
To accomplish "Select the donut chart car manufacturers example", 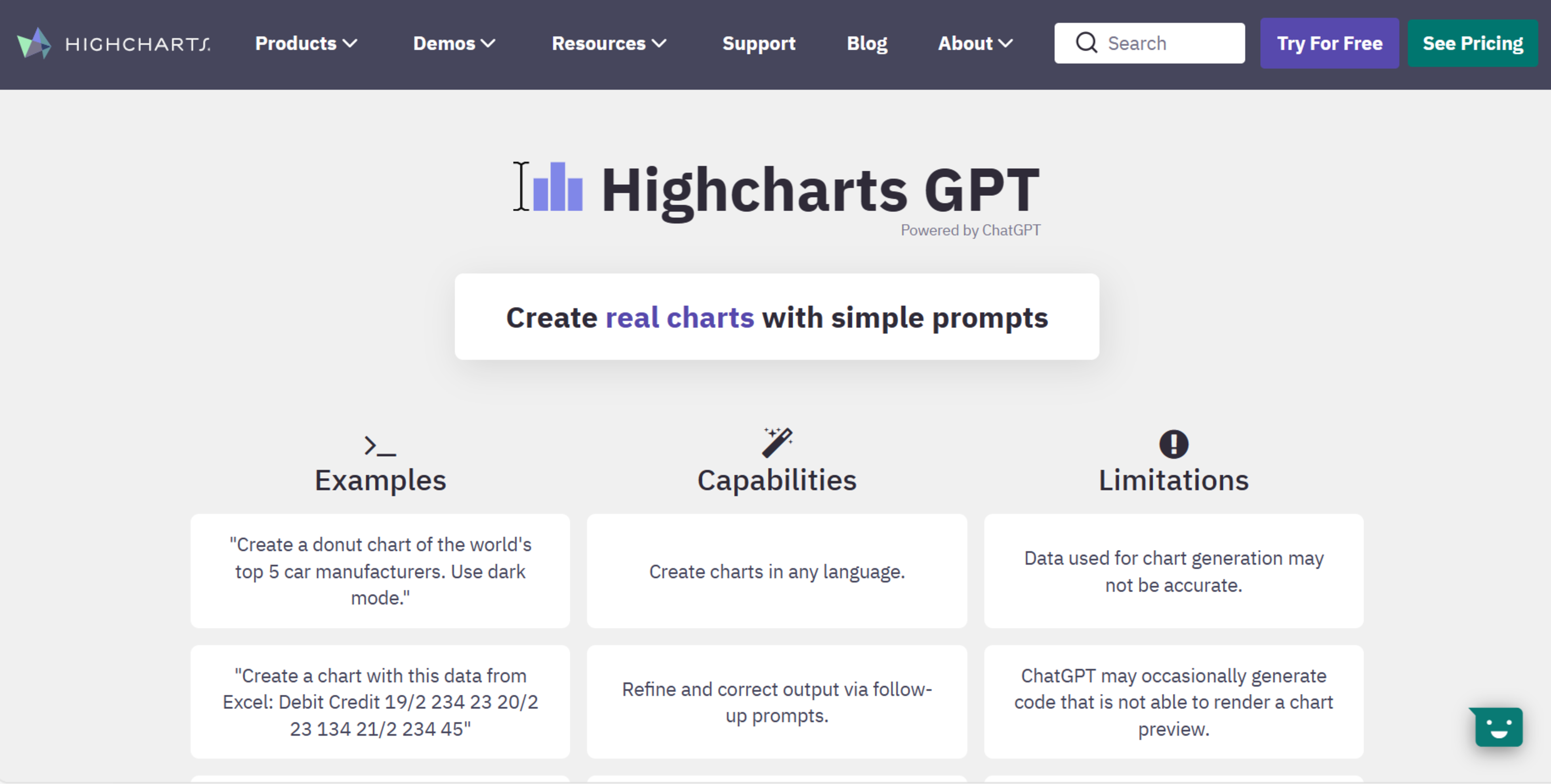I will pyautogui.click(x=380, y=571).
